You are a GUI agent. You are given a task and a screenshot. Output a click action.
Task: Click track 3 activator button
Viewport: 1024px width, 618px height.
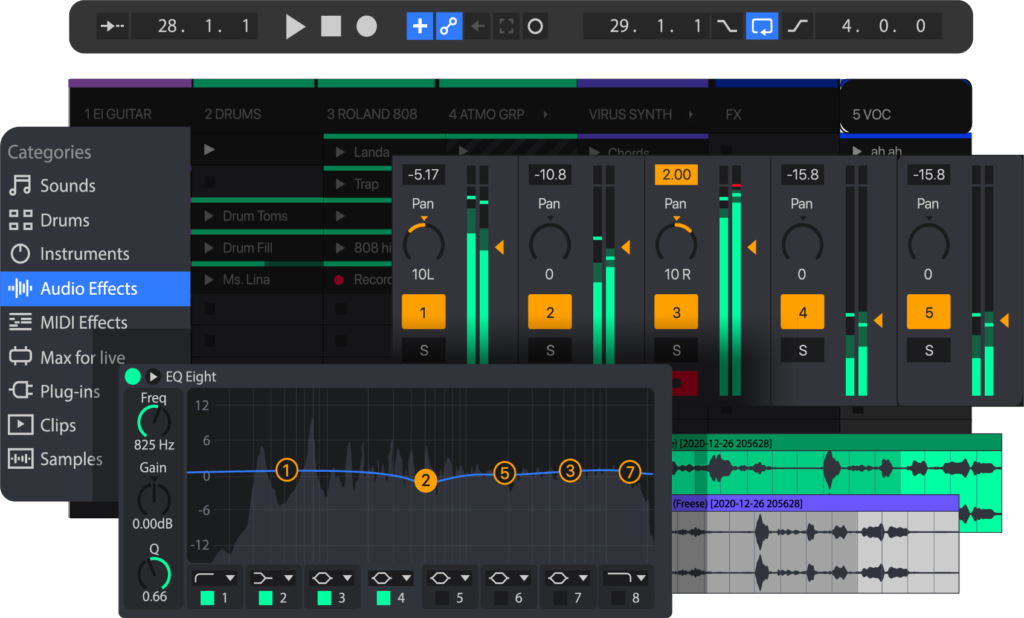[676, 313]
